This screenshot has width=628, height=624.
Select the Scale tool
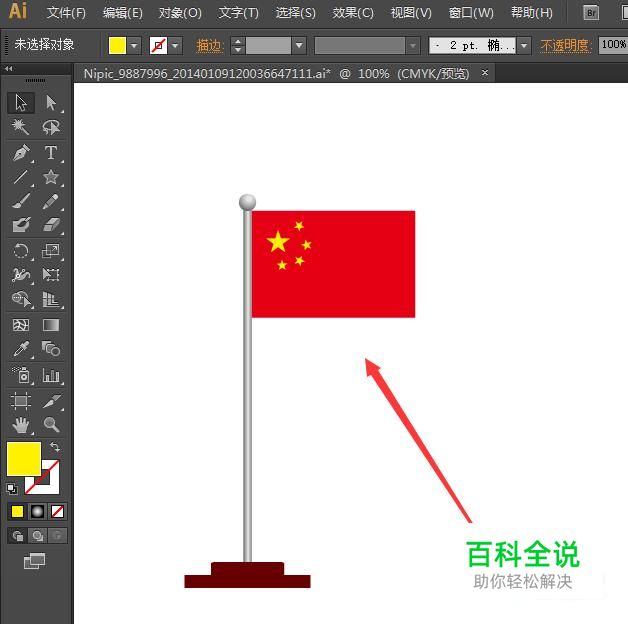pyautogui.click(x=51, y=251)
